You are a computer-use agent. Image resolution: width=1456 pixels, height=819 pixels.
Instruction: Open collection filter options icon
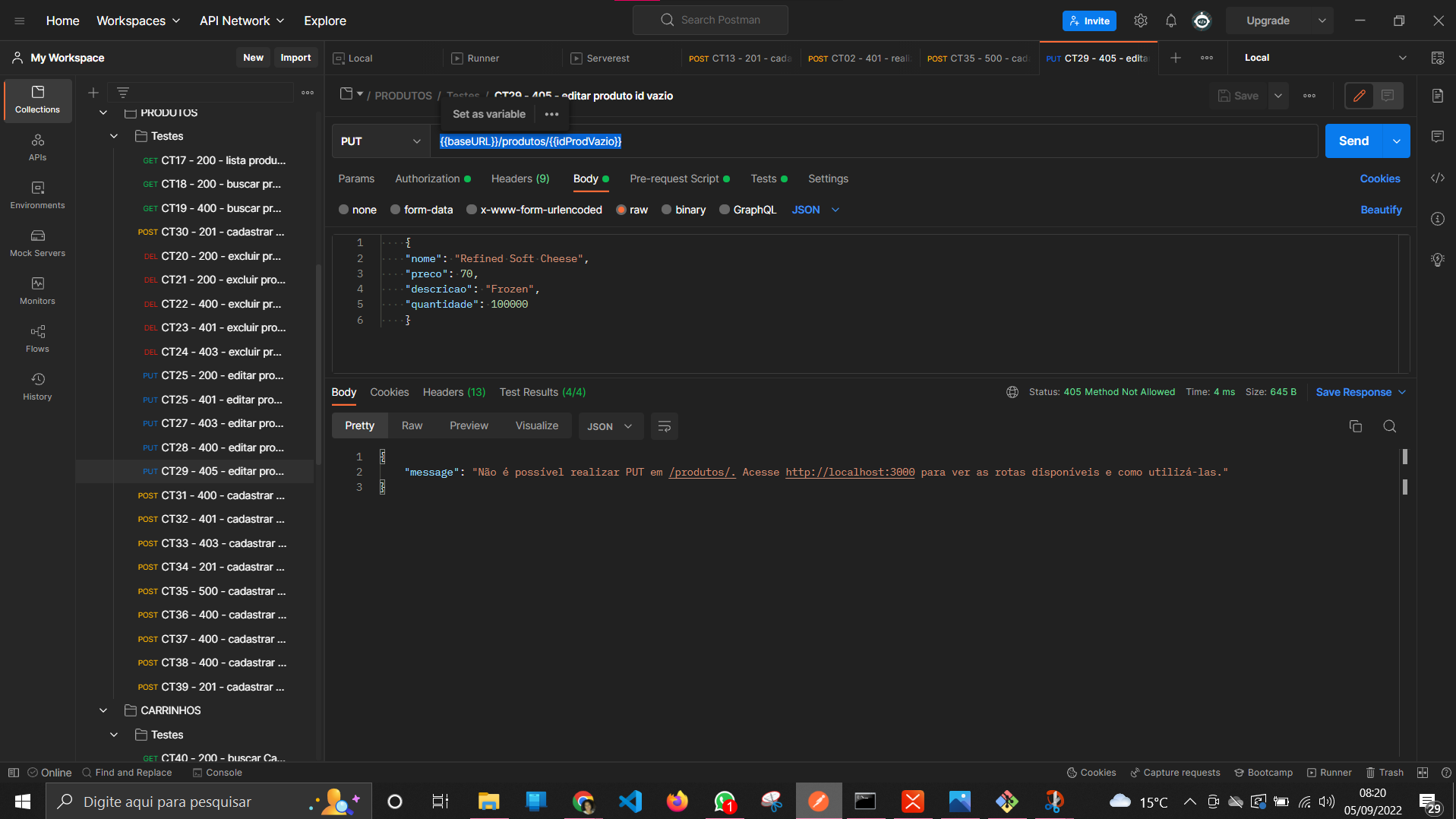(123, 93)
